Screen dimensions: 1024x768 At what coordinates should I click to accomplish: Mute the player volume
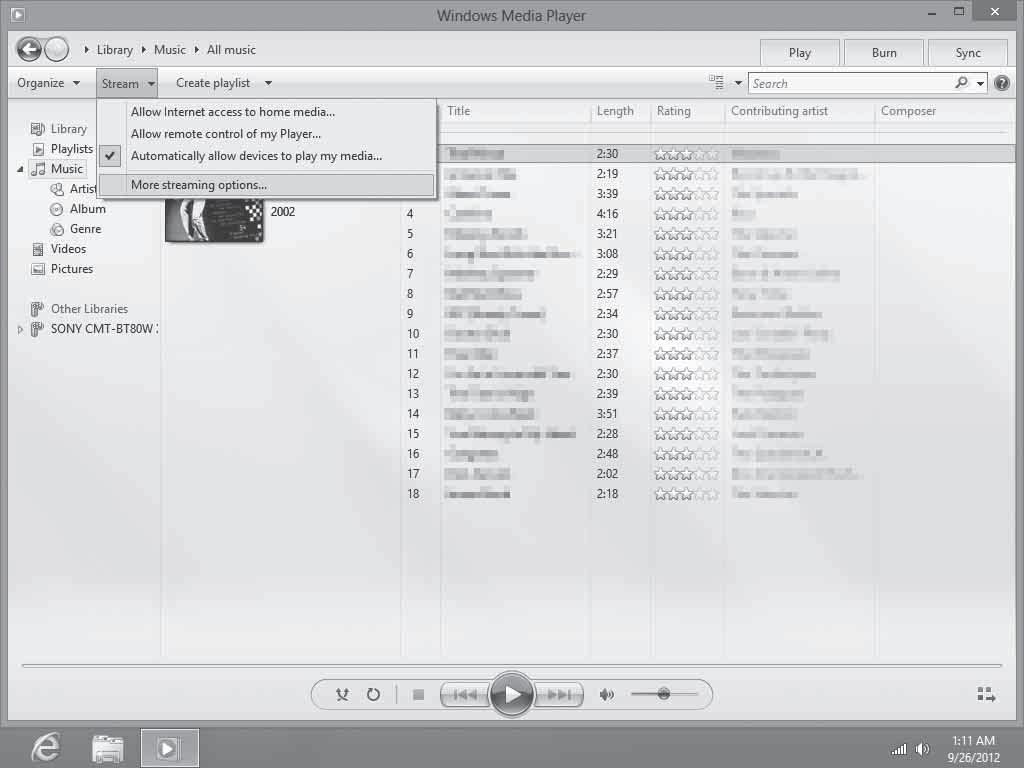[607, 694]
